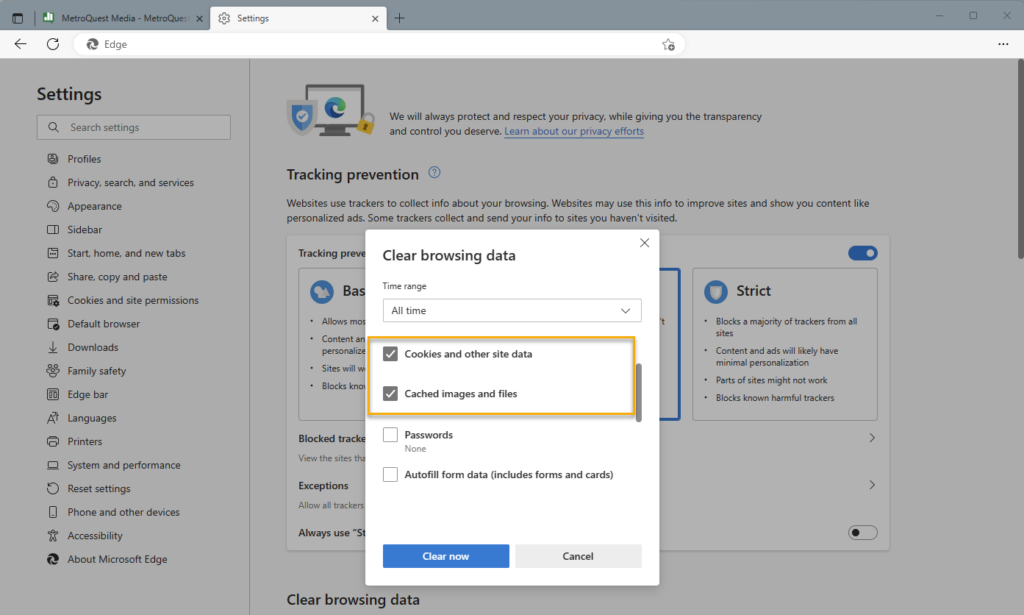Switch to the MetroQuest Media tab

pos(120,18)
